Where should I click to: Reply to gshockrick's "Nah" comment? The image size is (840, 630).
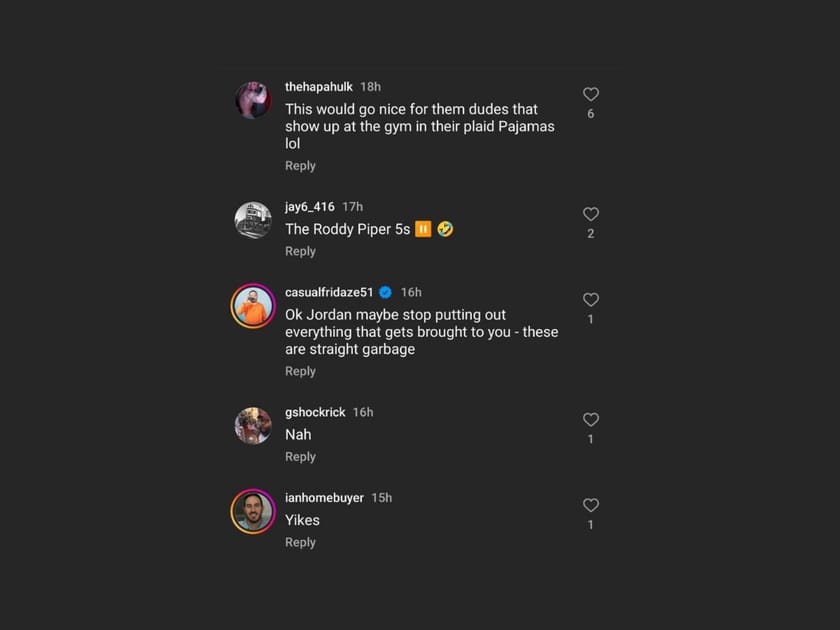[x=300, y=457]
